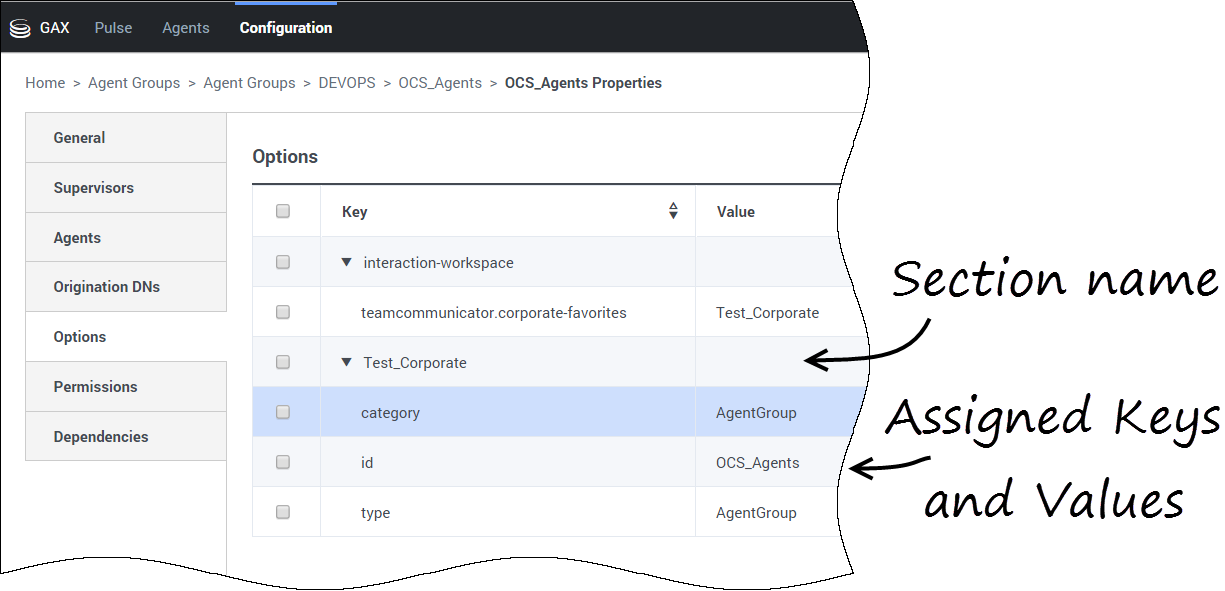Show the Dependencies tab
This screenshot has width=1225, height=591.
coord(101,437)
